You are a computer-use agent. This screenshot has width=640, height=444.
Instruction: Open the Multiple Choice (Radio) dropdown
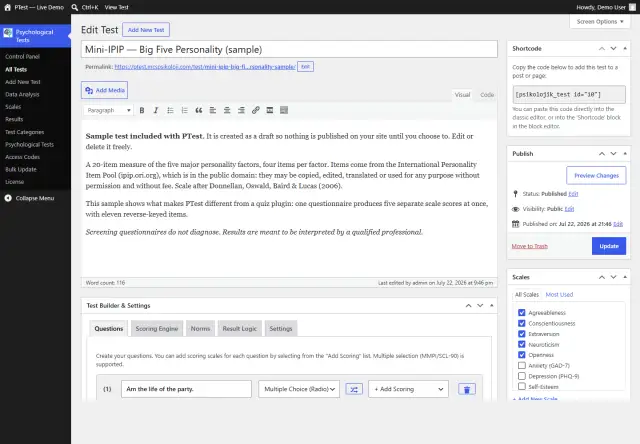pos(299,389)
